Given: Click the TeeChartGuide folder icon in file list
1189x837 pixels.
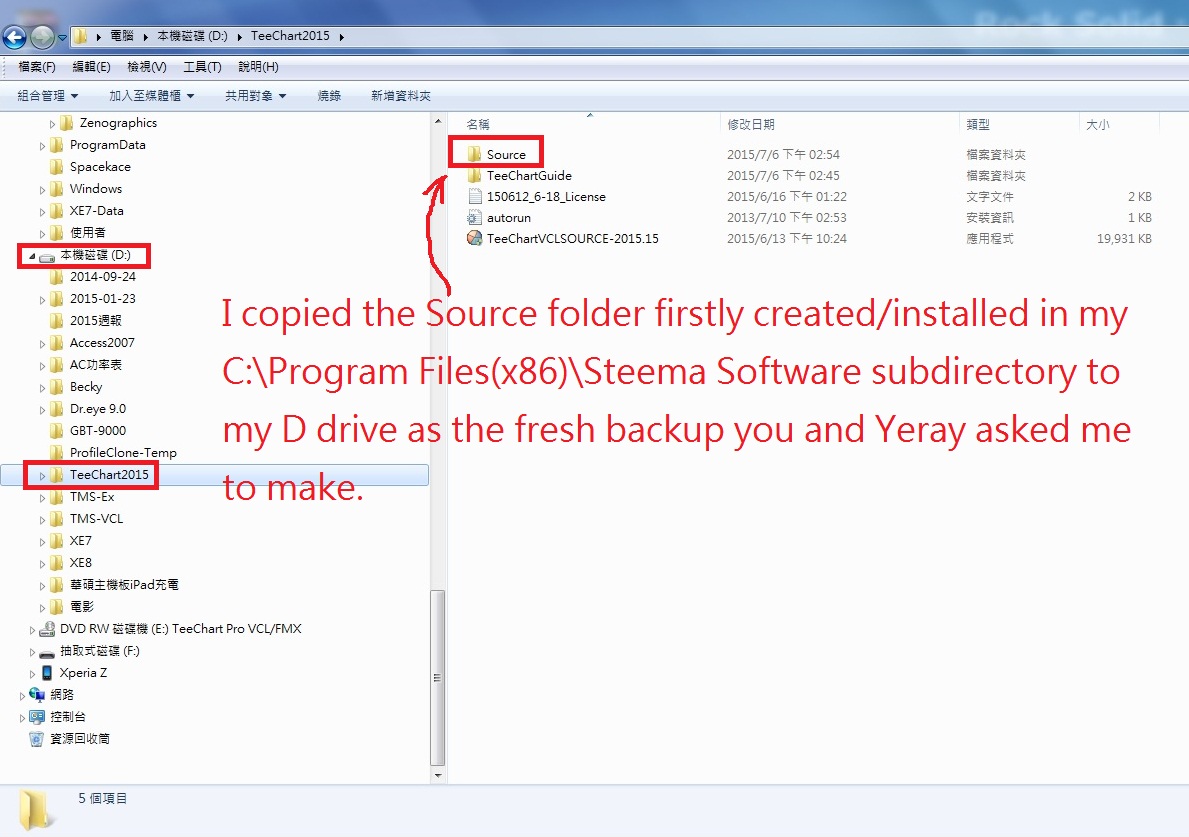Looking at the screenshot, I should pyautogui.click(x=475, y=176).
